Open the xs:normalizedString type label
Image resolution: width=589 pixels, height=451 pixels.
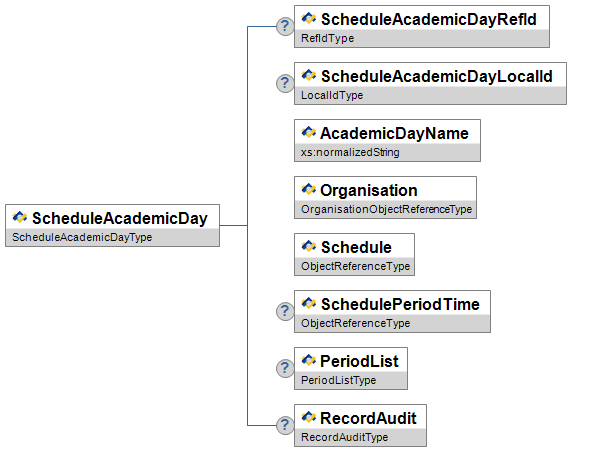(x=350, y=152)
